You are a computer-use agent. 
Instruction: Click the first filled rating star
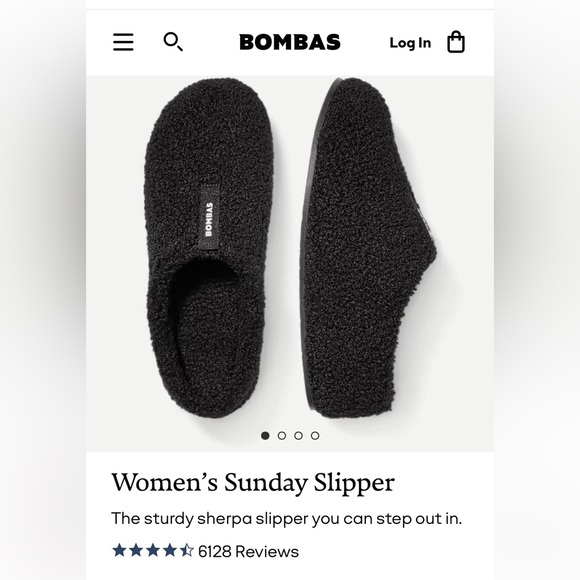tap(119, 550)
